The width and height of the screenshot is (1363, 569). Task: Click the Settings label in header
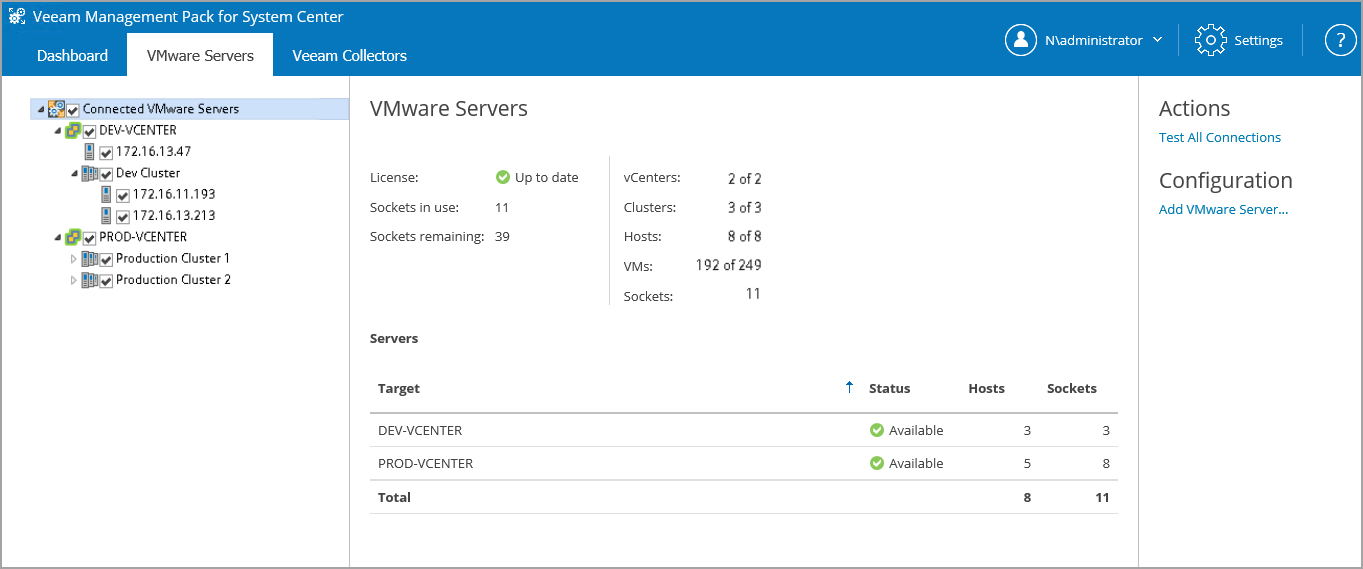tap(1258, 40)
